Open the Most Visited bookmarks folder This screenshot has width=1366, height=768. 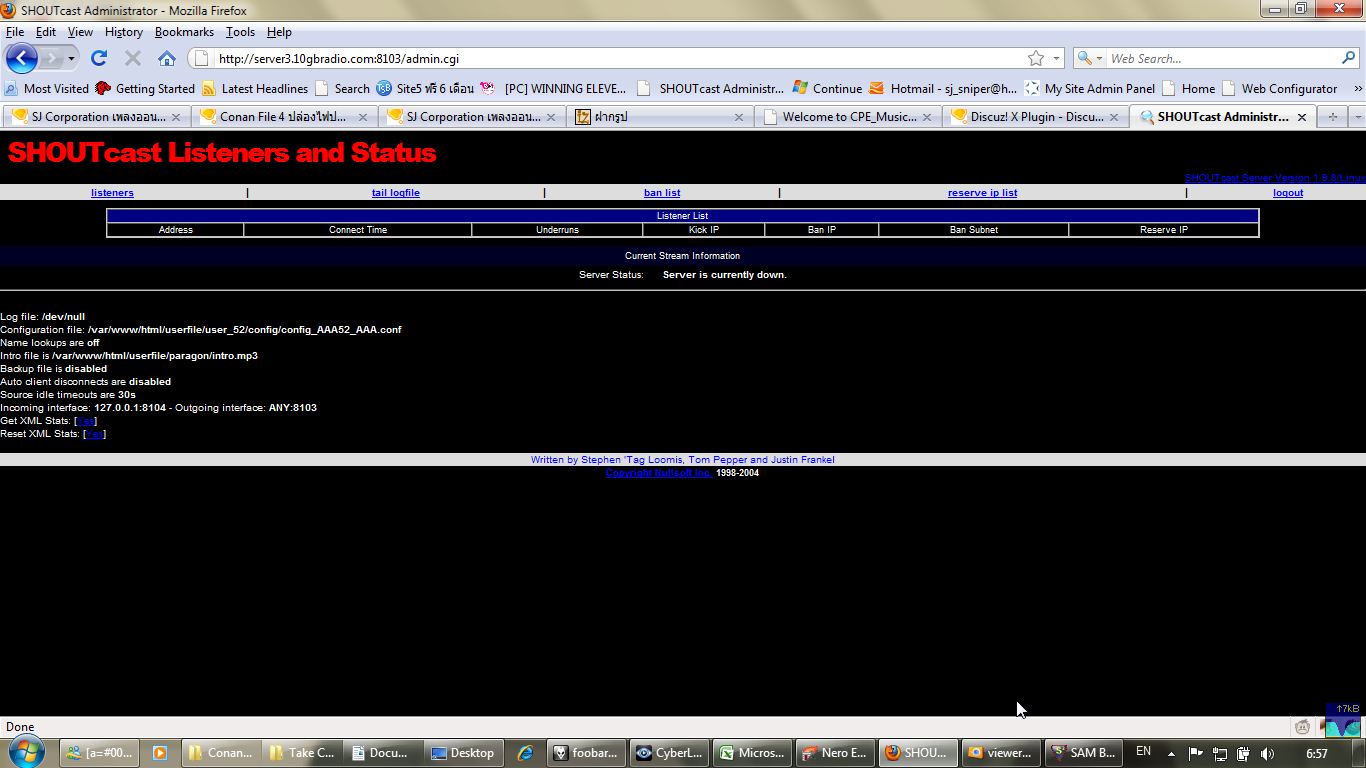[48, 88]
